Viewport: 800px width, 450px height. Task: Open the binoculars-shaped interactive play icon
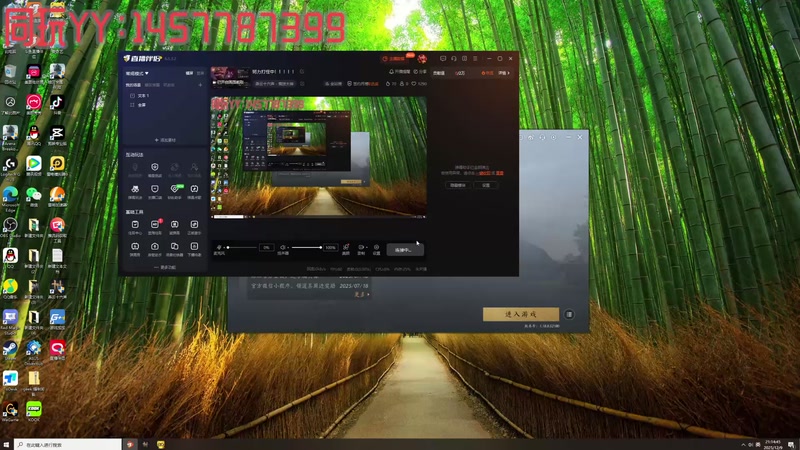point(135,191)
